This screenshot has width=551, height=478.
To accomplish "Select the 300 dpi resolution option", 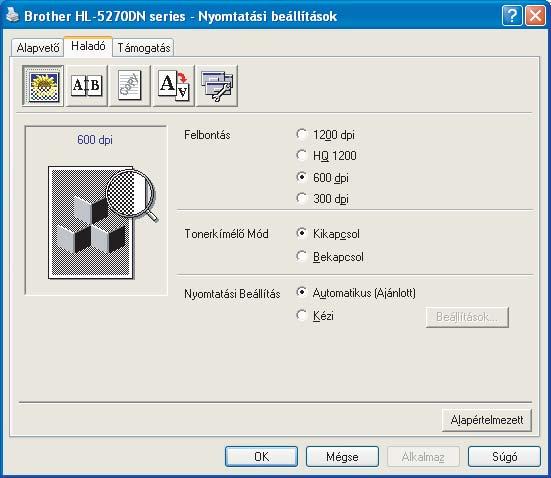I will 323,199.
